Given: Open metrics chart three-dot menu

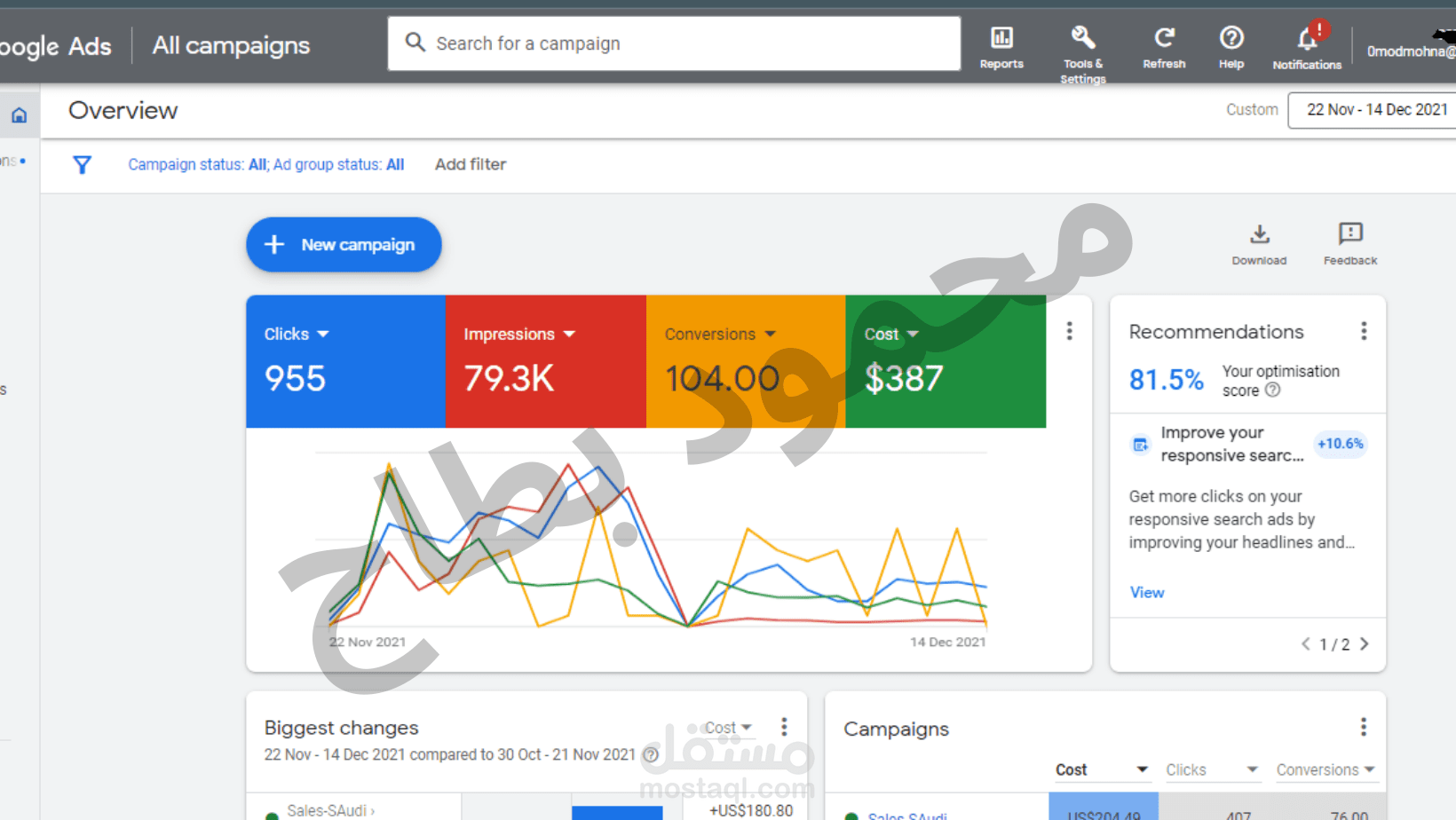Looking at the screenshot, I should (1069, 331).
